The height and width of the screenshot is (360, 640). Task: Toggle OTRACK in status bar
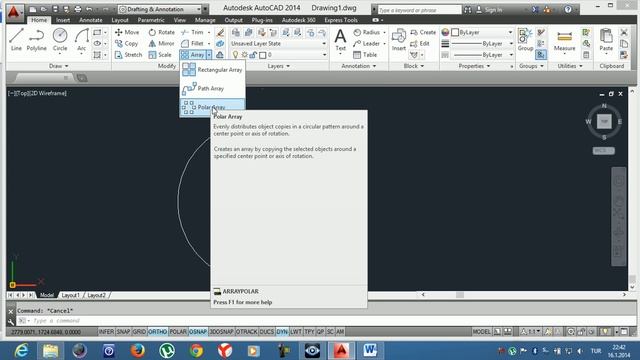click(247, 332)
